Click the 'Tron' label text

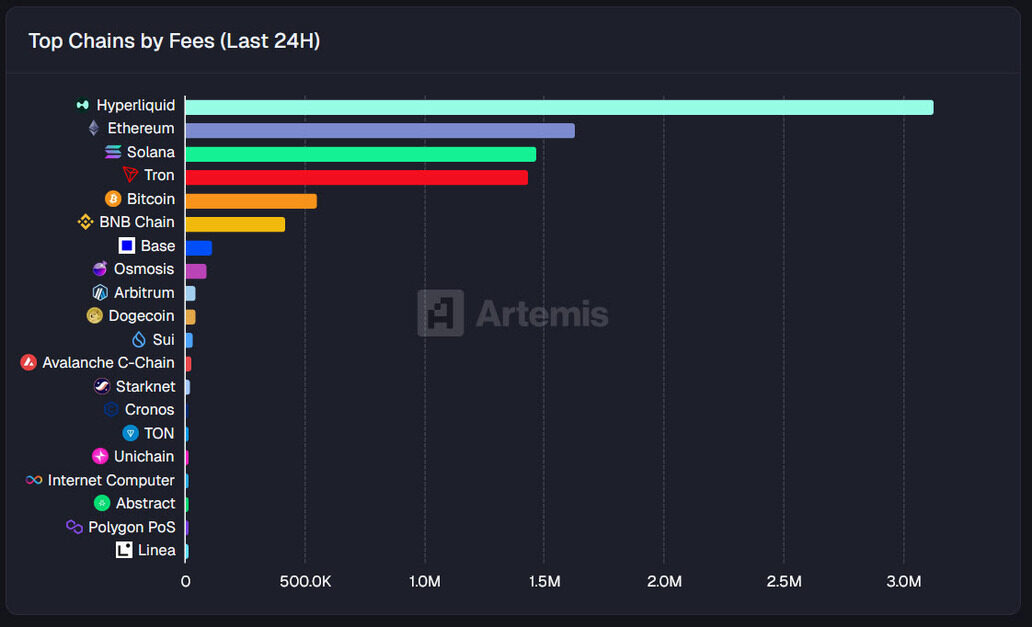click(159, 175)
